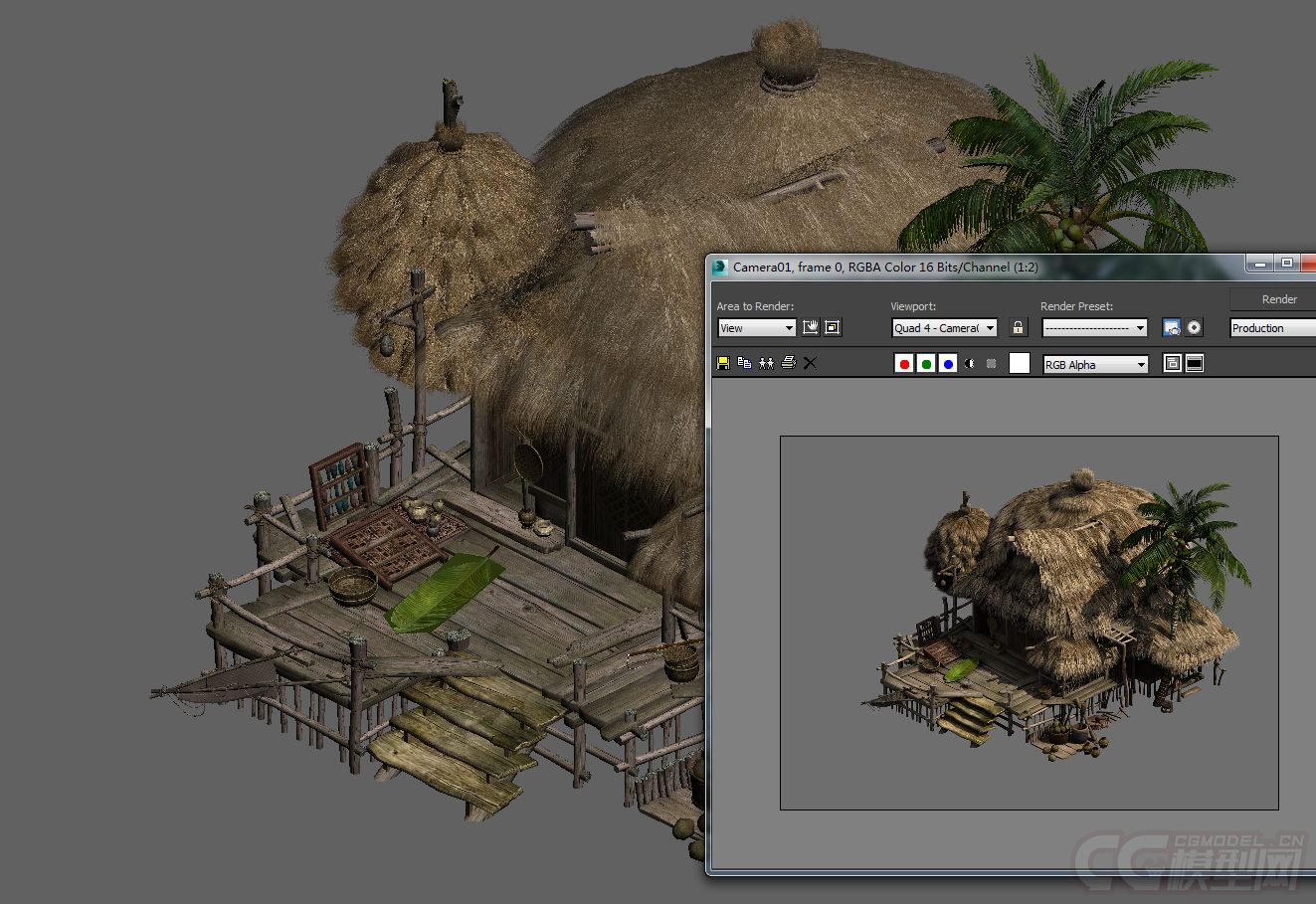Click the white color swatch
The height and width of the screenshot is (904, 1316).
(x=1020, y=363)
